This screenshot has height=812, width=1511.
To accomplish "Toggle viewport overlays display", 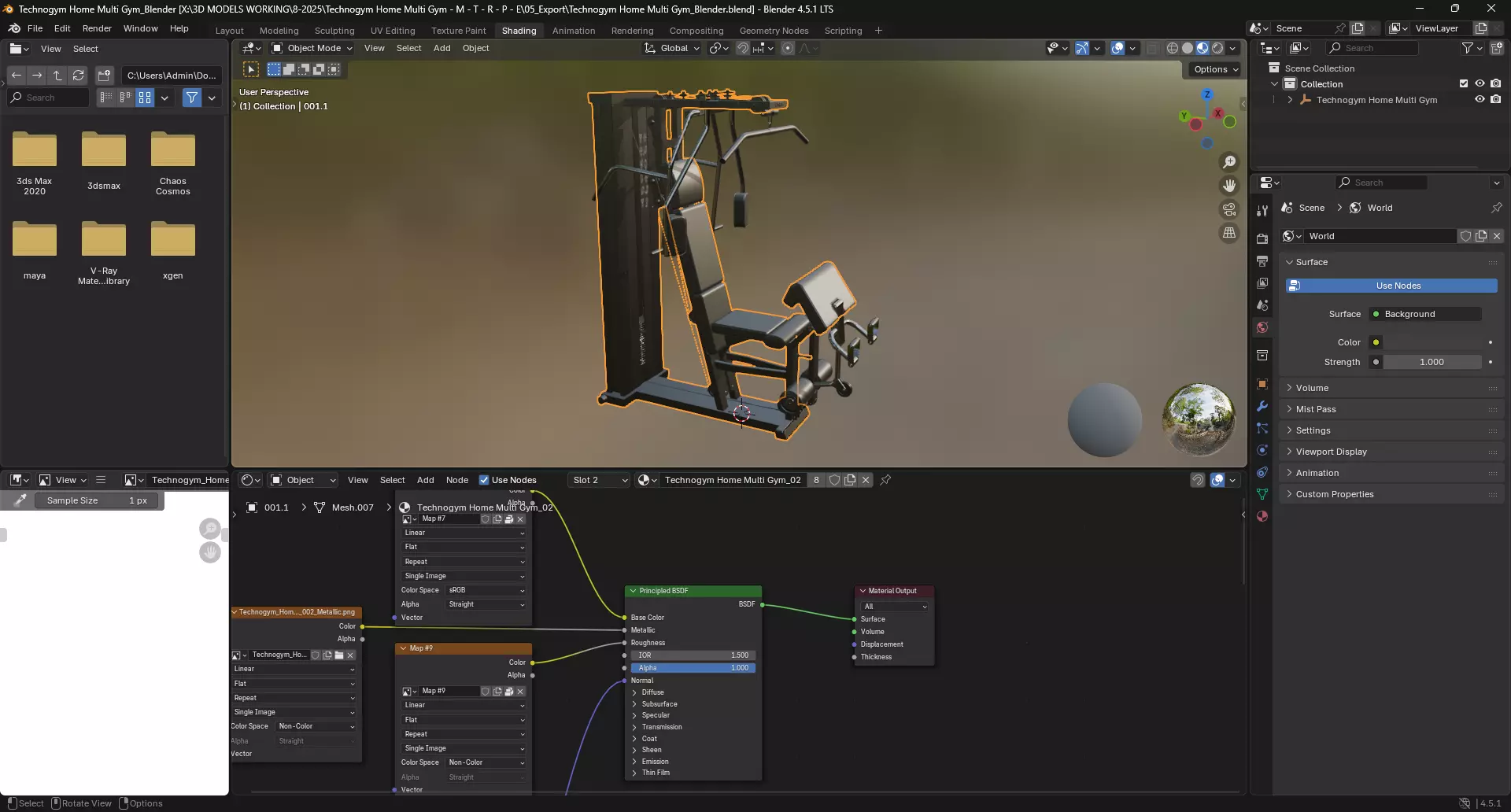I will 1117,48.
